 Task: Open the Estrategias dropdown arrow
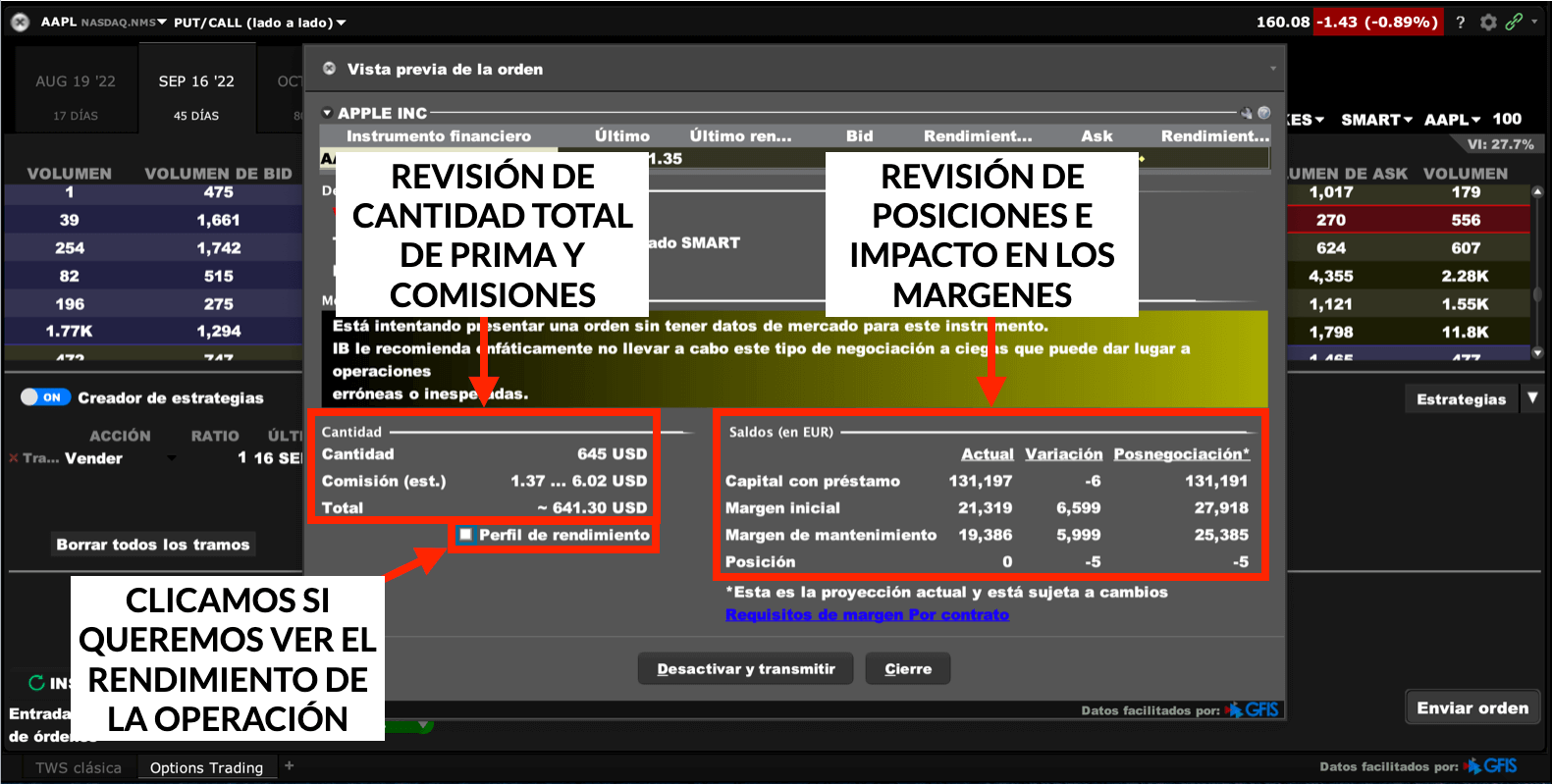tap(1532, 398)
